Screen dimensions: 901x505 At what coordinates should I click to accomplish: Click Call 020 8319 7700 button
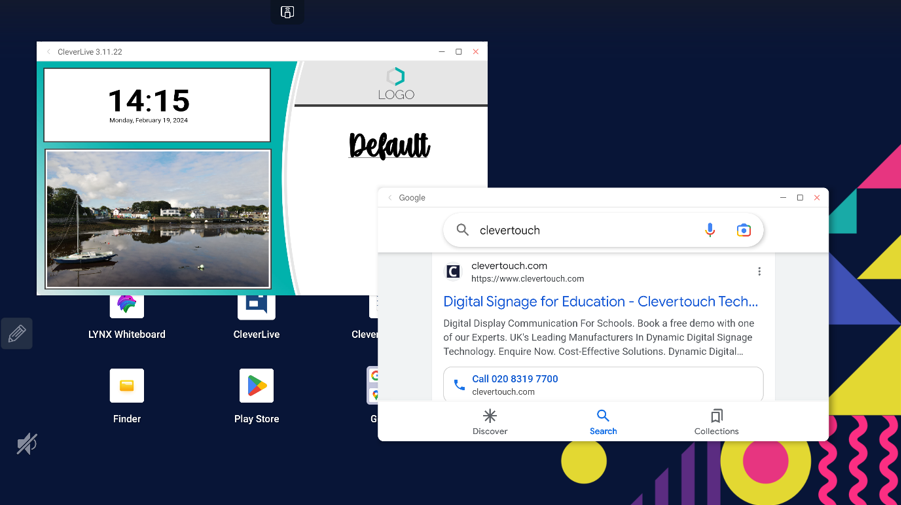pyautogui.click(x=603, y=384)
